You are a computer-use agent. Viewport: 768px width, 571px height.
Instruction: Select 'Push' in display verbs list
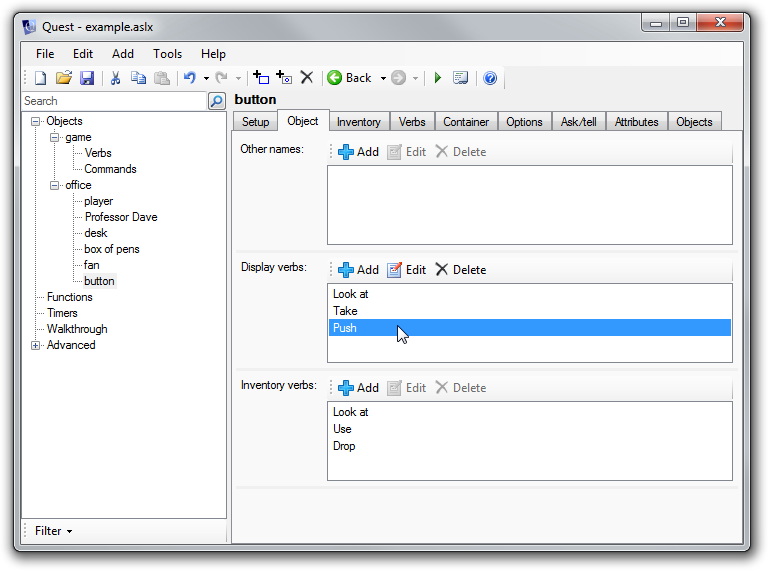(x=529, y=328)
